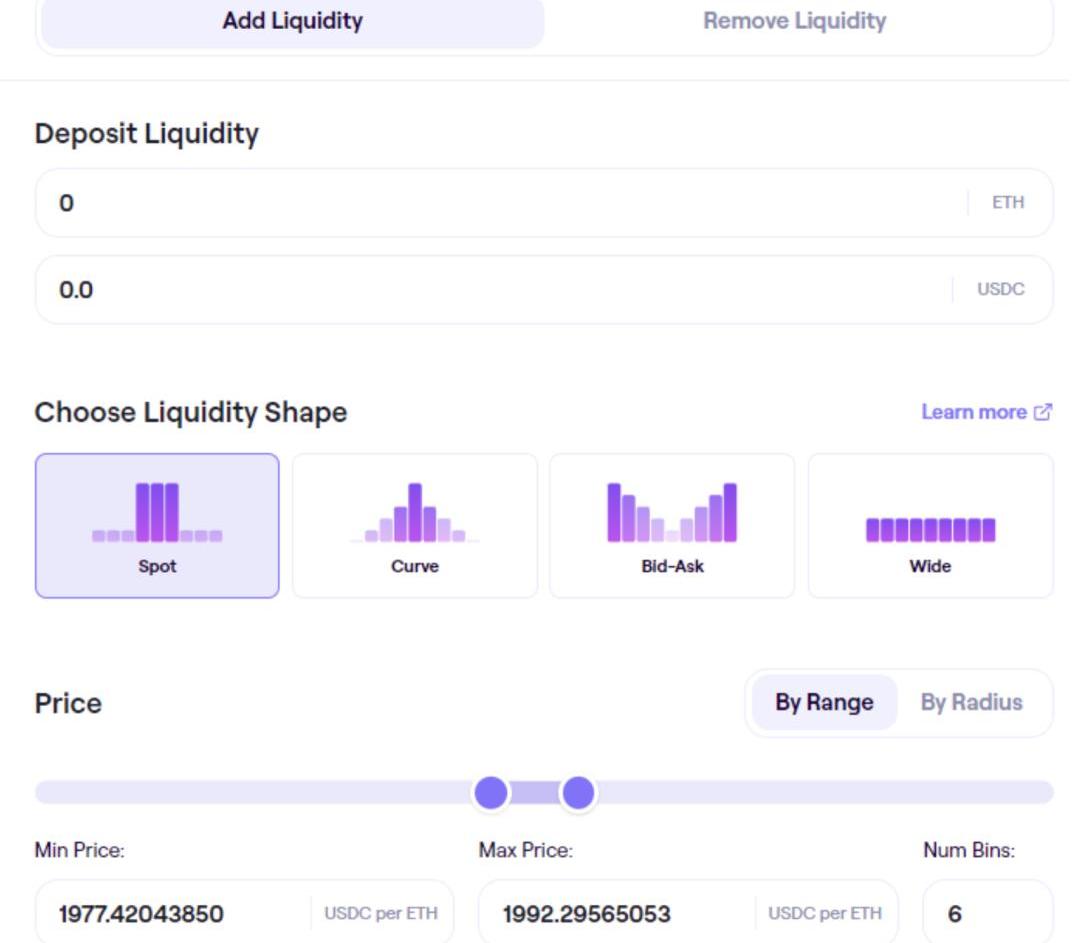Select the Spot liquidity shape chart
Viewport: 1080px width, 943px height.
point(157,525)
